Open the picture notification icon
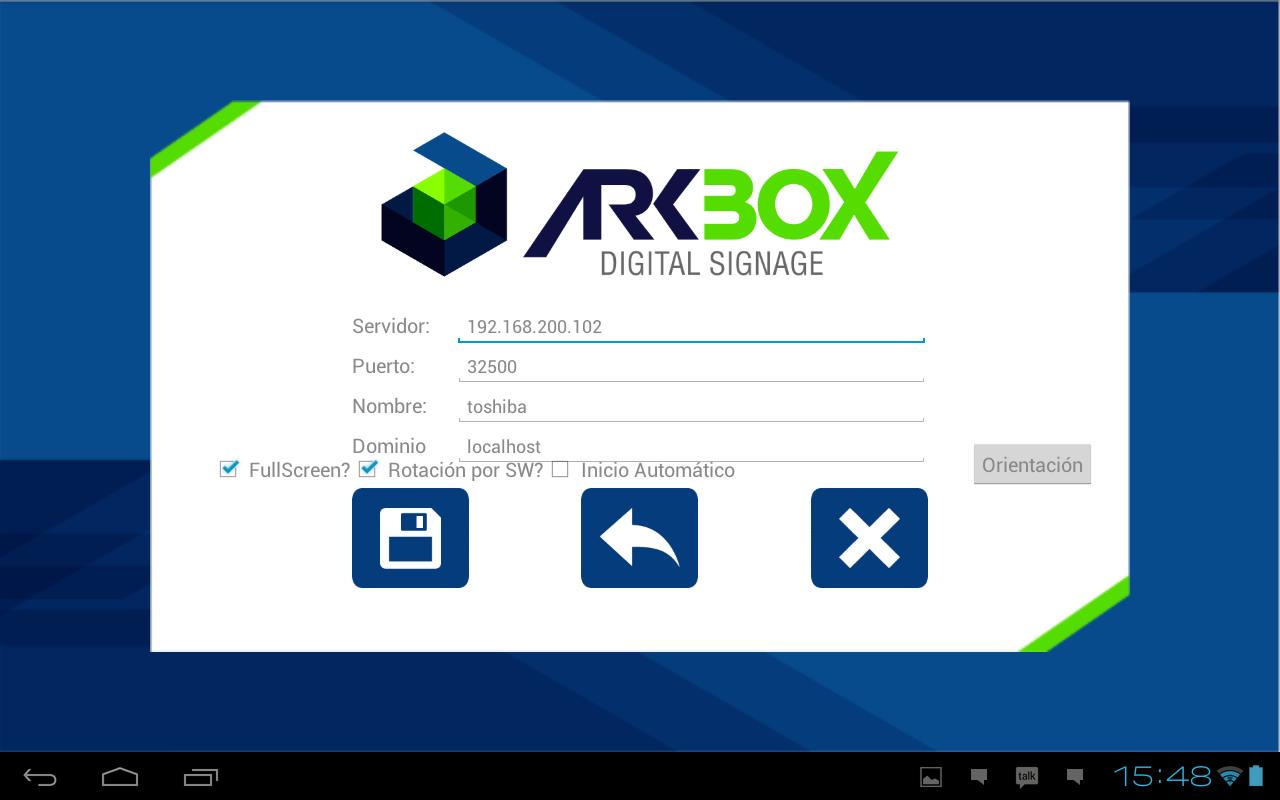 tap(931, 777)
